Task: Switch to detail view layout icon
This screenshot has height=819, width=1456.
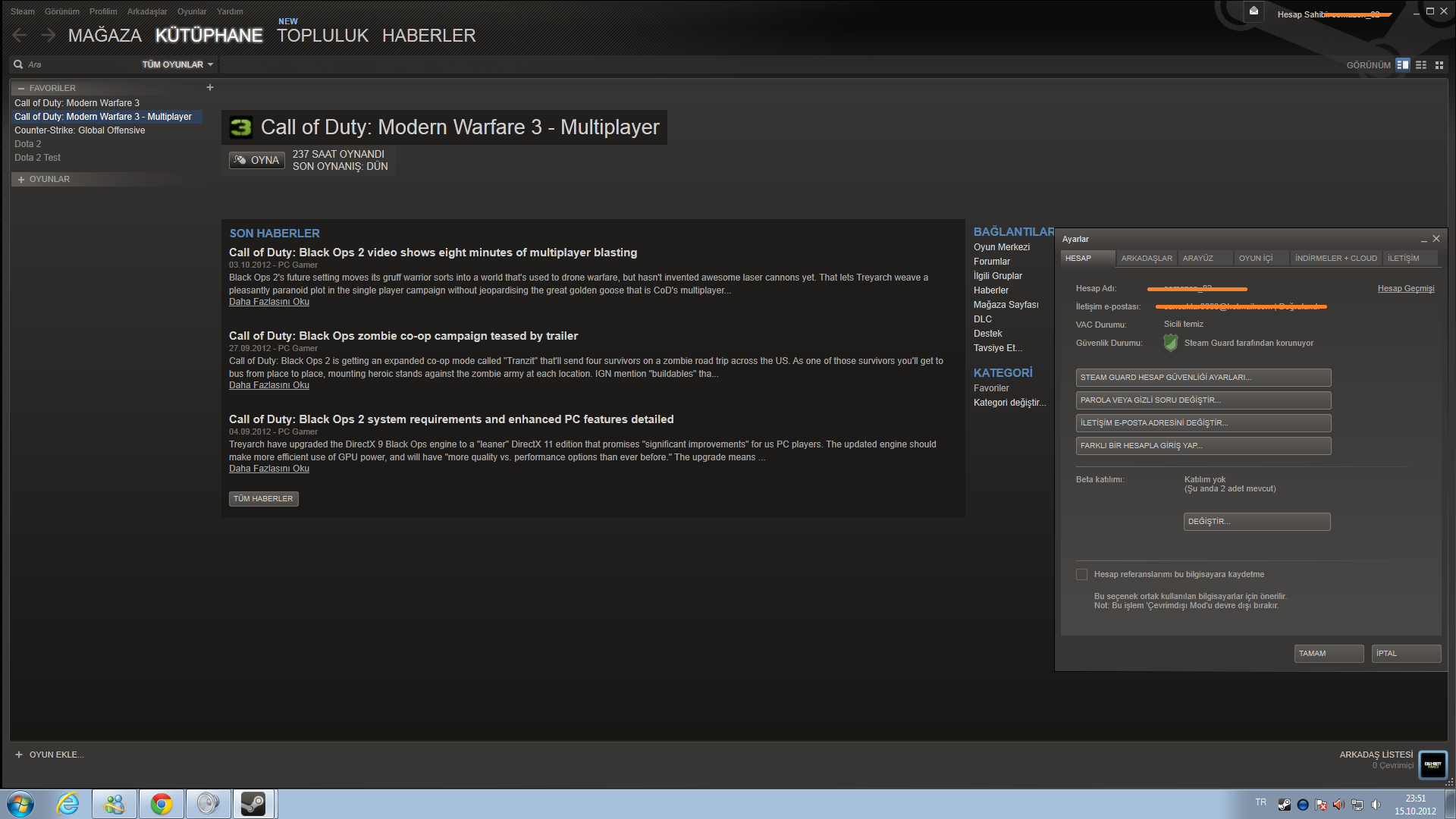Action: point(1403,65)
